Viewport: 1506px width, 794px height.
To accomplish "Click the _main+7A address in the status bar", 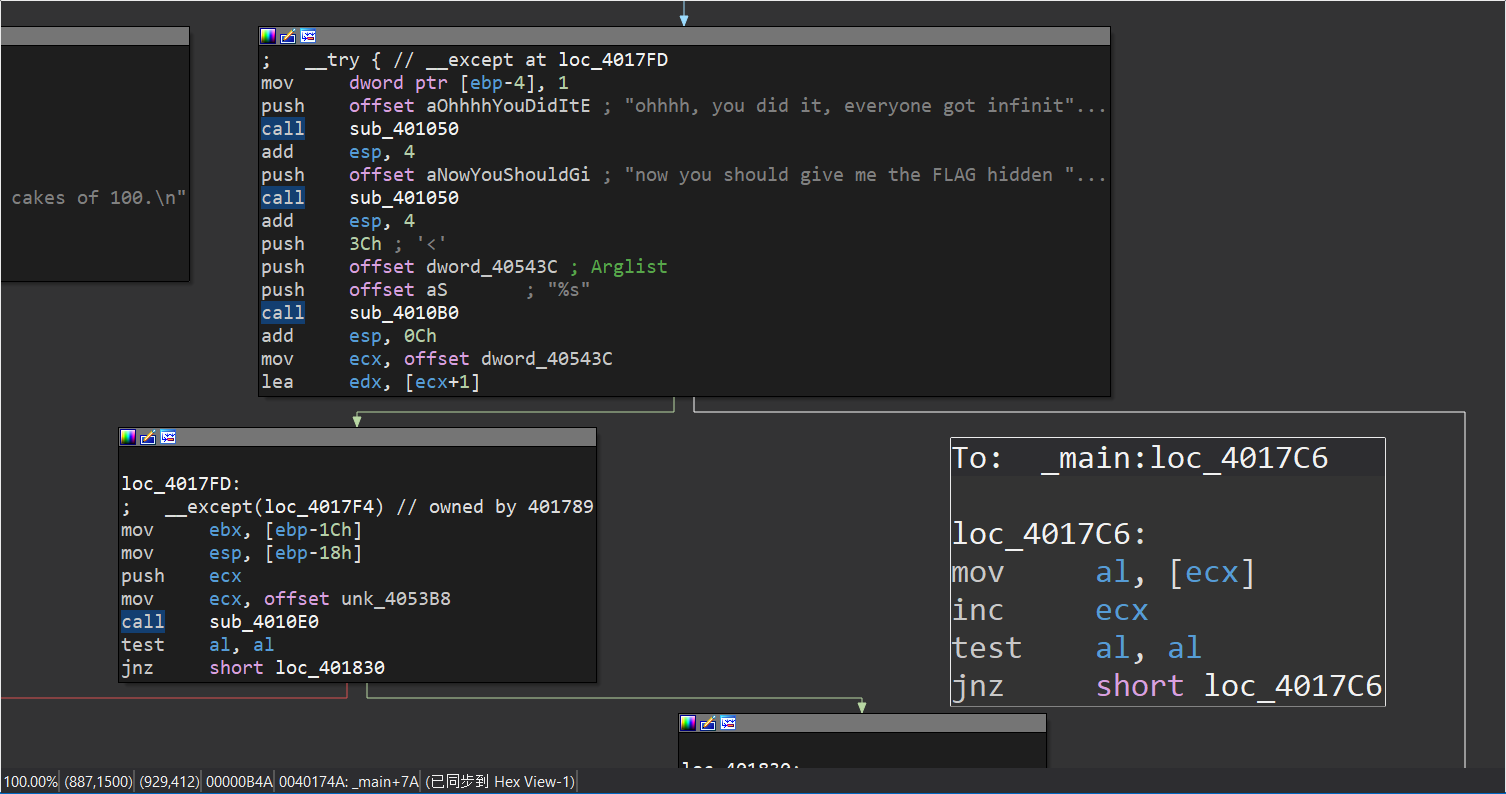I will click(x=349, y=781).
